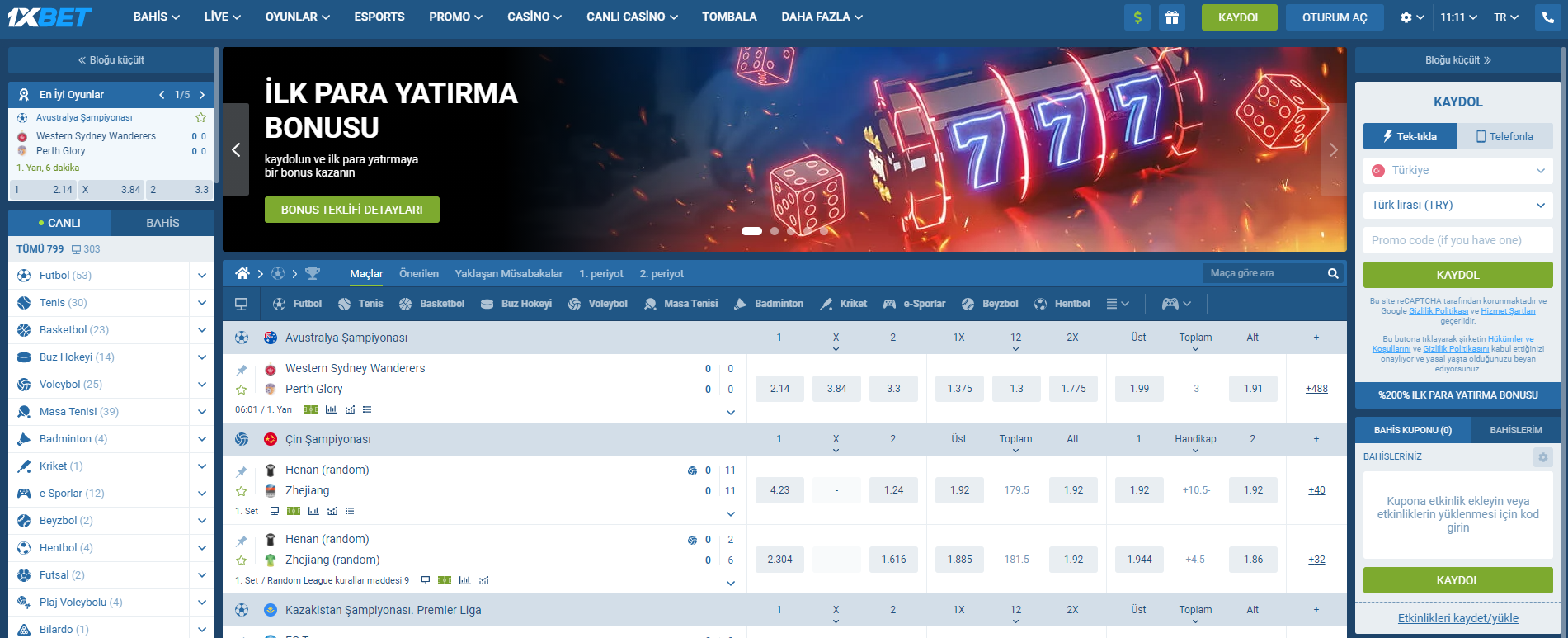Open pitch view icon for Western Sydney match
This screenshot has width=1568, height=638.
311,409
